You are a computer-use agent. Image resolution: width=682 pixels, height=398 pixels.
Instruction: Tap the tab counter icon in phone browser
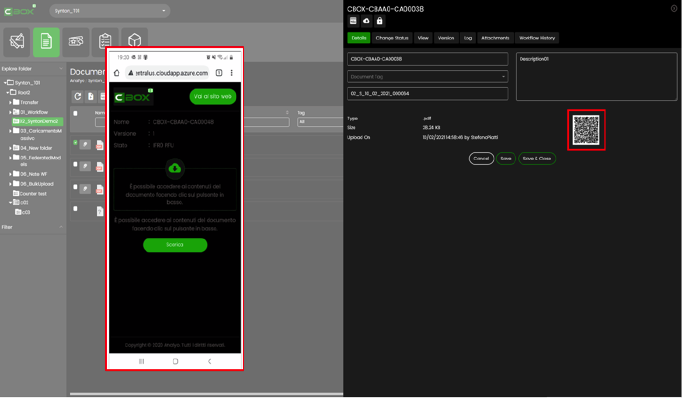(219, 73)
